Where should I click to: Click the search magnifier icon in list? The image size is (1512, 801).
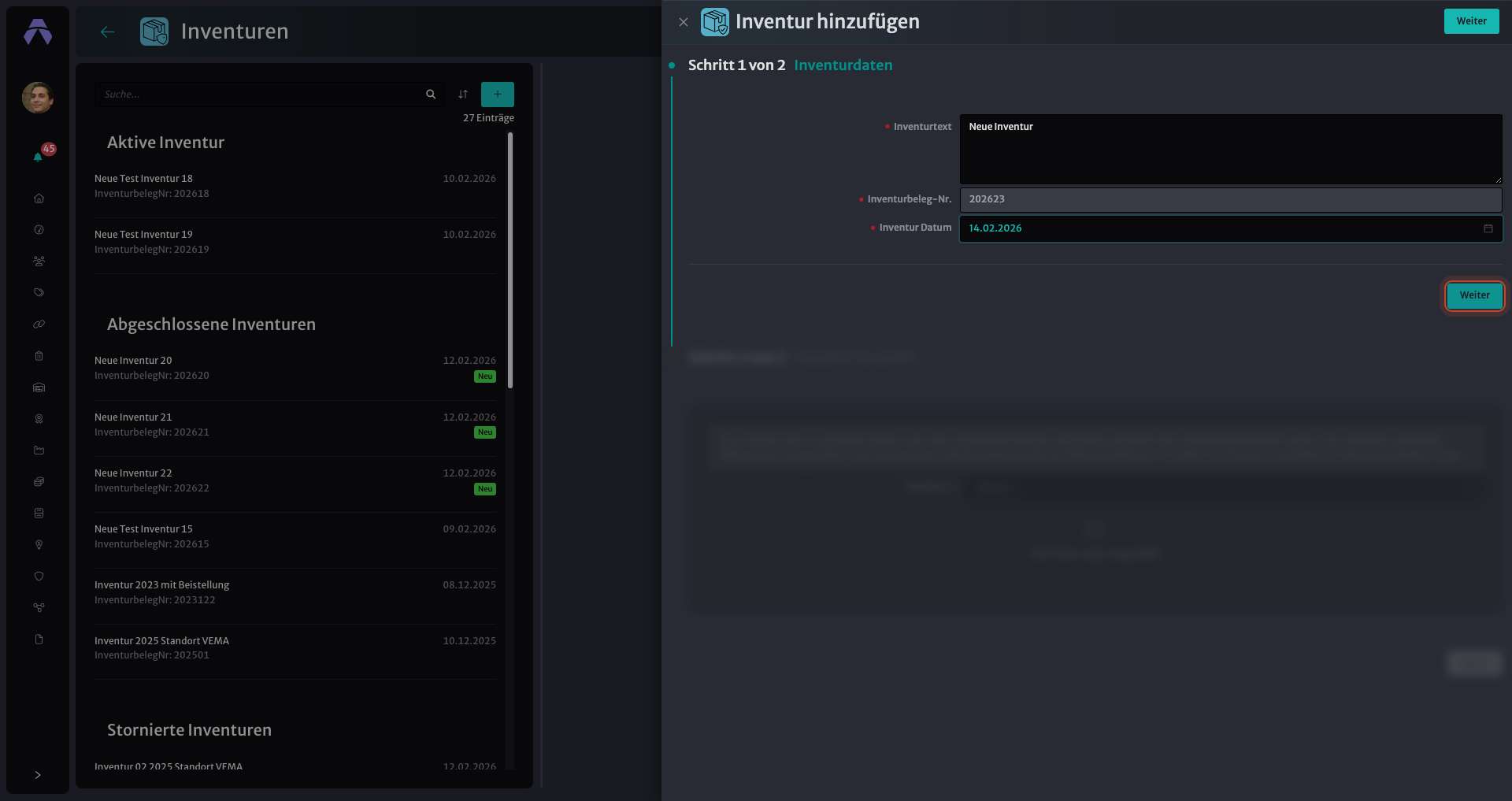tap(431, 95)
